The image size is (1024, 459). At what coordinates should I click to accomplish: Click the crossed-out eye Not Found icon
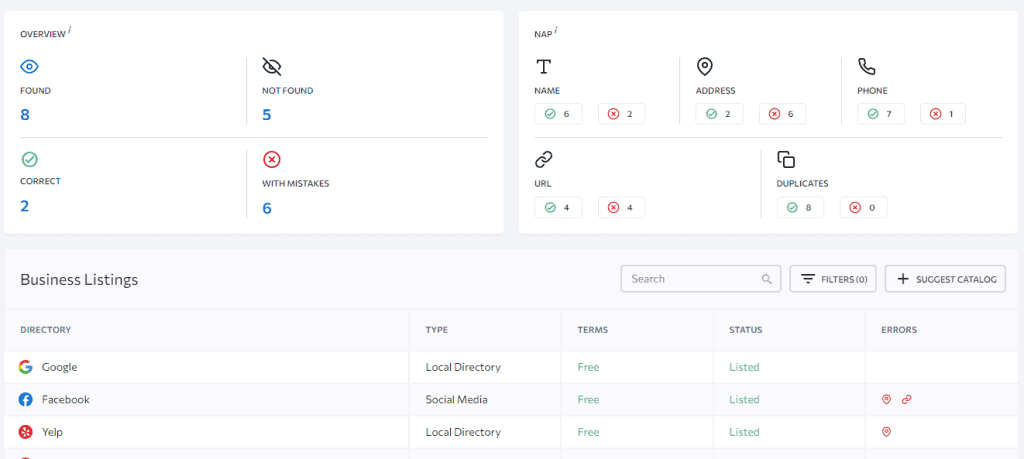click(x=272, y=67)
